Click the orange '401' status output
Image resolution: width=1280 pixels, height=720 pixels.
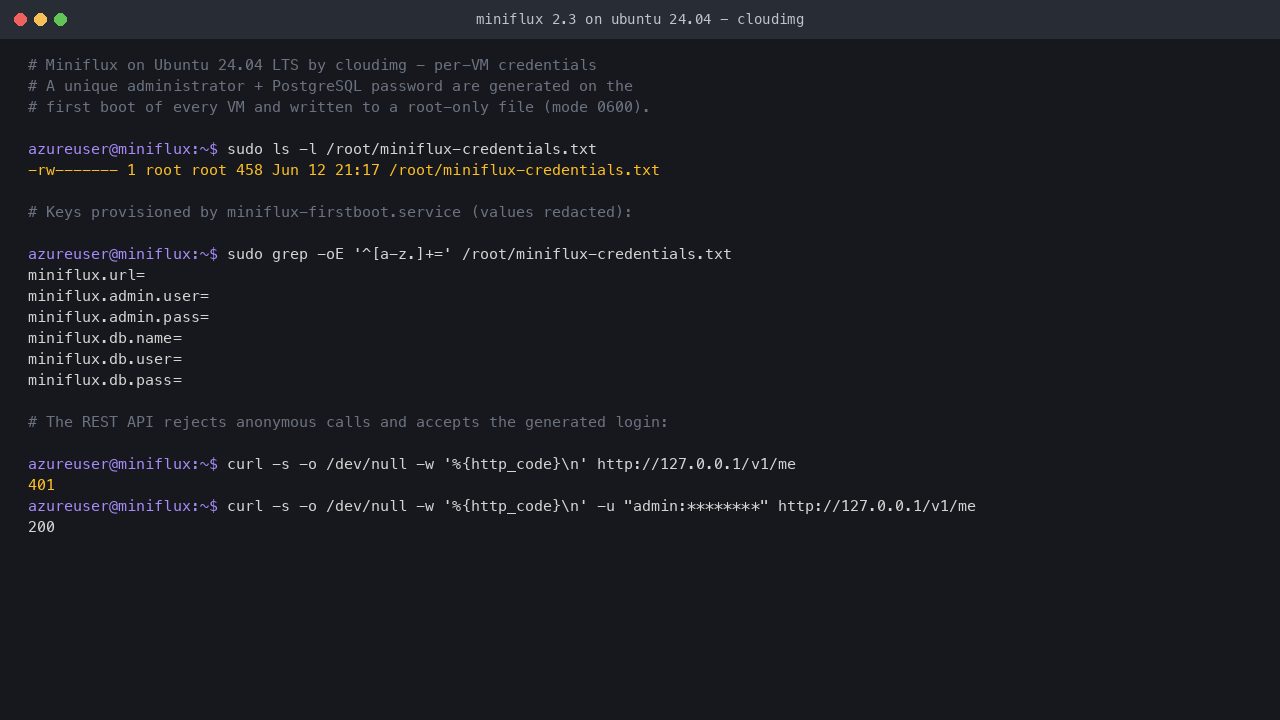tap(41, 485)
